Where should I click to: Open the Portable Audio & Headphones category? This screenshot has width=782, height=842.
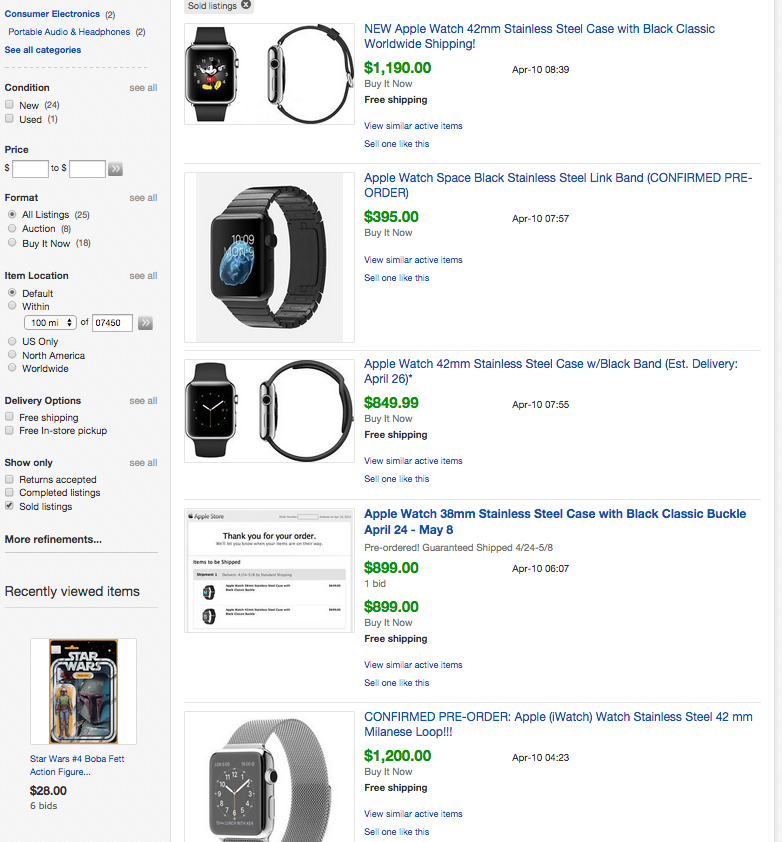(x=69, y=32)
